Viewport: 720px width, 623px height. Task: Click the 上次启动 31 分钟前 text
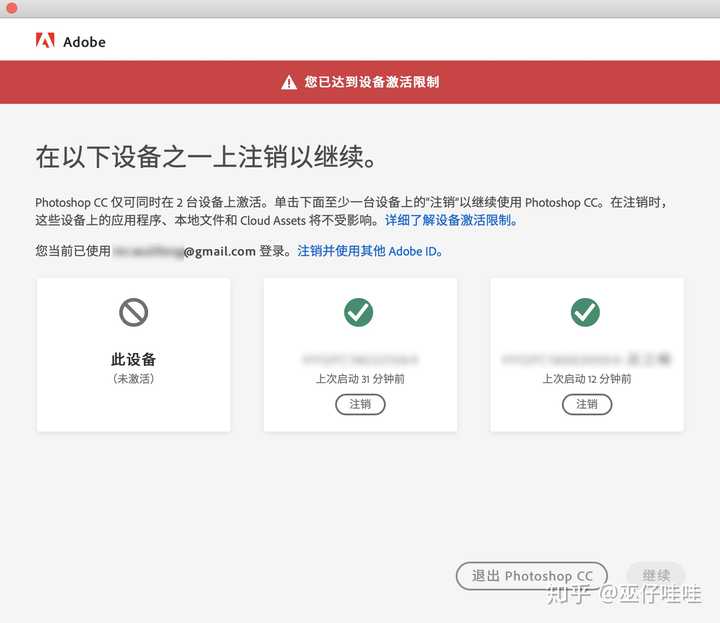point(360,379)
